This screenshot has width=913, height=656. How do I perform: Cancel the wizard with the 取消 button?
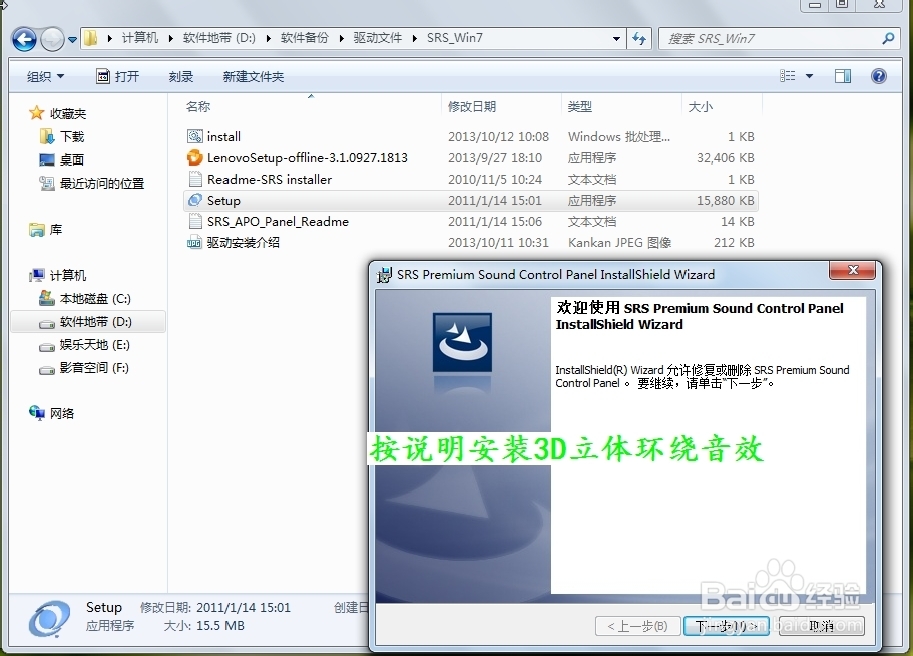pos(820,626)
